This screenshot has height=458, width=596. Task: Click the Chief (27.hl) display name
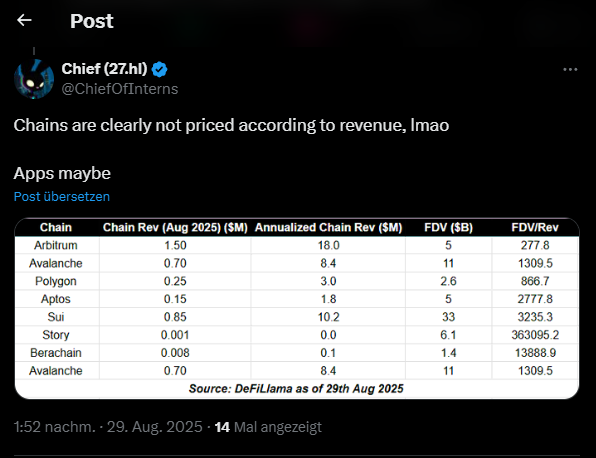(x=105, y=69)
